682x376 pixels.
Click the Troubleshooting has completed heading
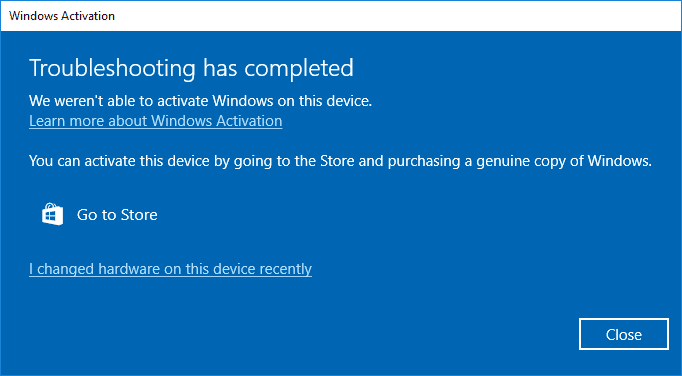pyautogui.click(x=191, y=68)
